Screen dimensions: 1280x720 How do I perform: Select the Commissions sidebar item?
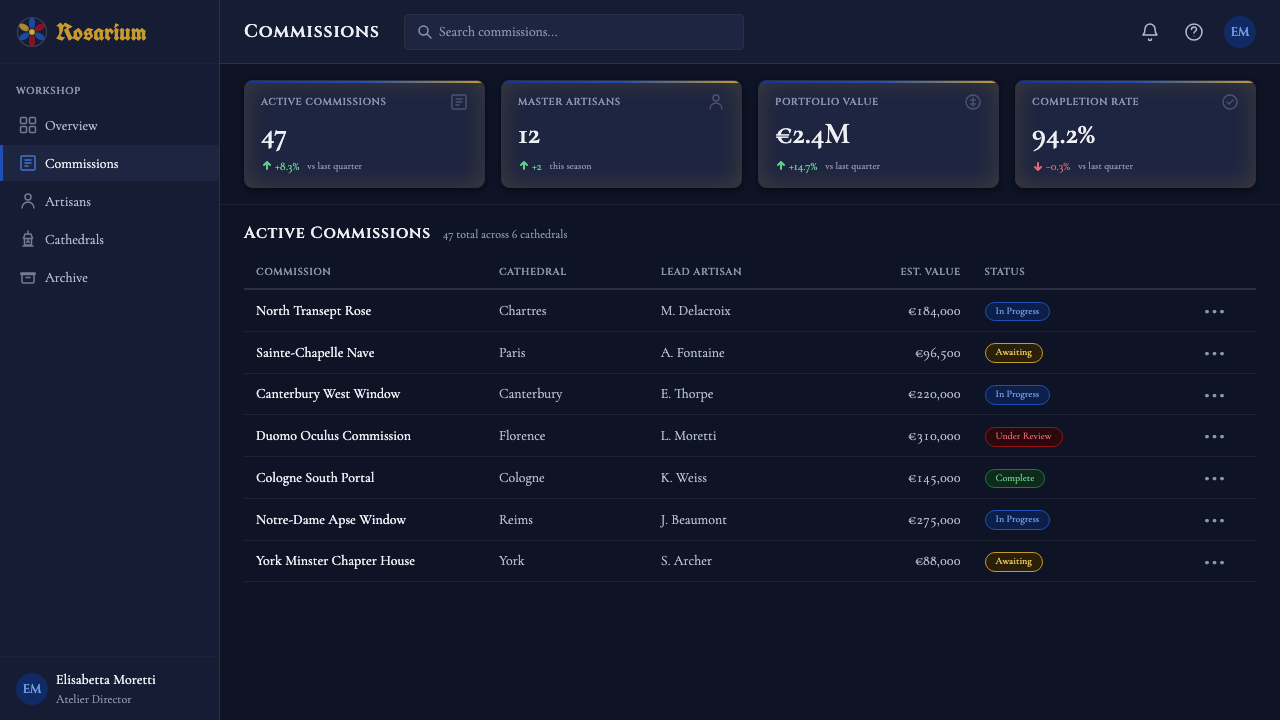110,163
